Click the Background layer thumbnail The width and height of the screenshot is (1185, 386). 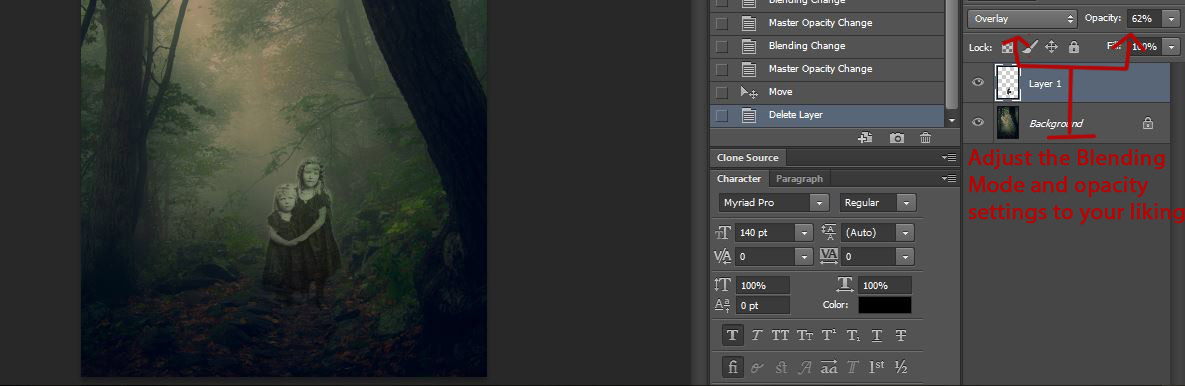1008,122
